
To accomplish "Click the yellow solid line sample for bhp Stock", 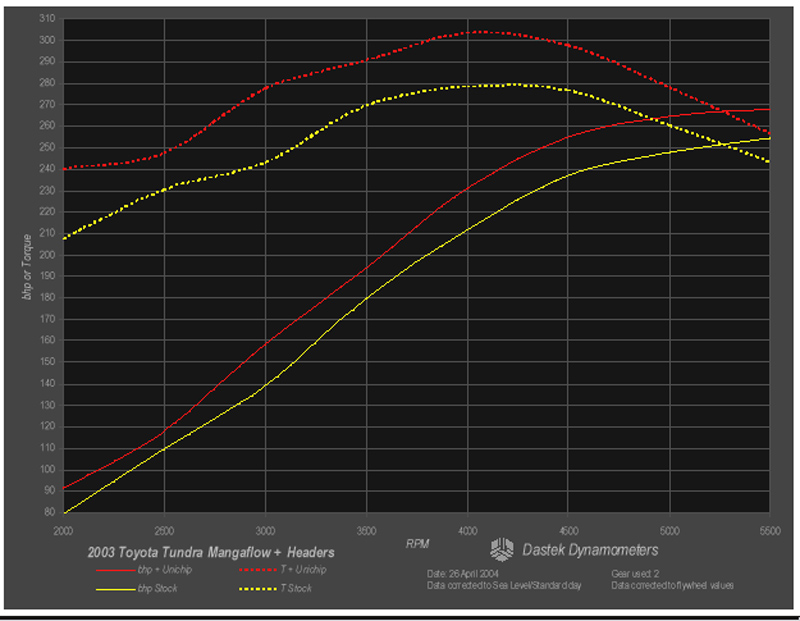I will click(x=116, y=589).
